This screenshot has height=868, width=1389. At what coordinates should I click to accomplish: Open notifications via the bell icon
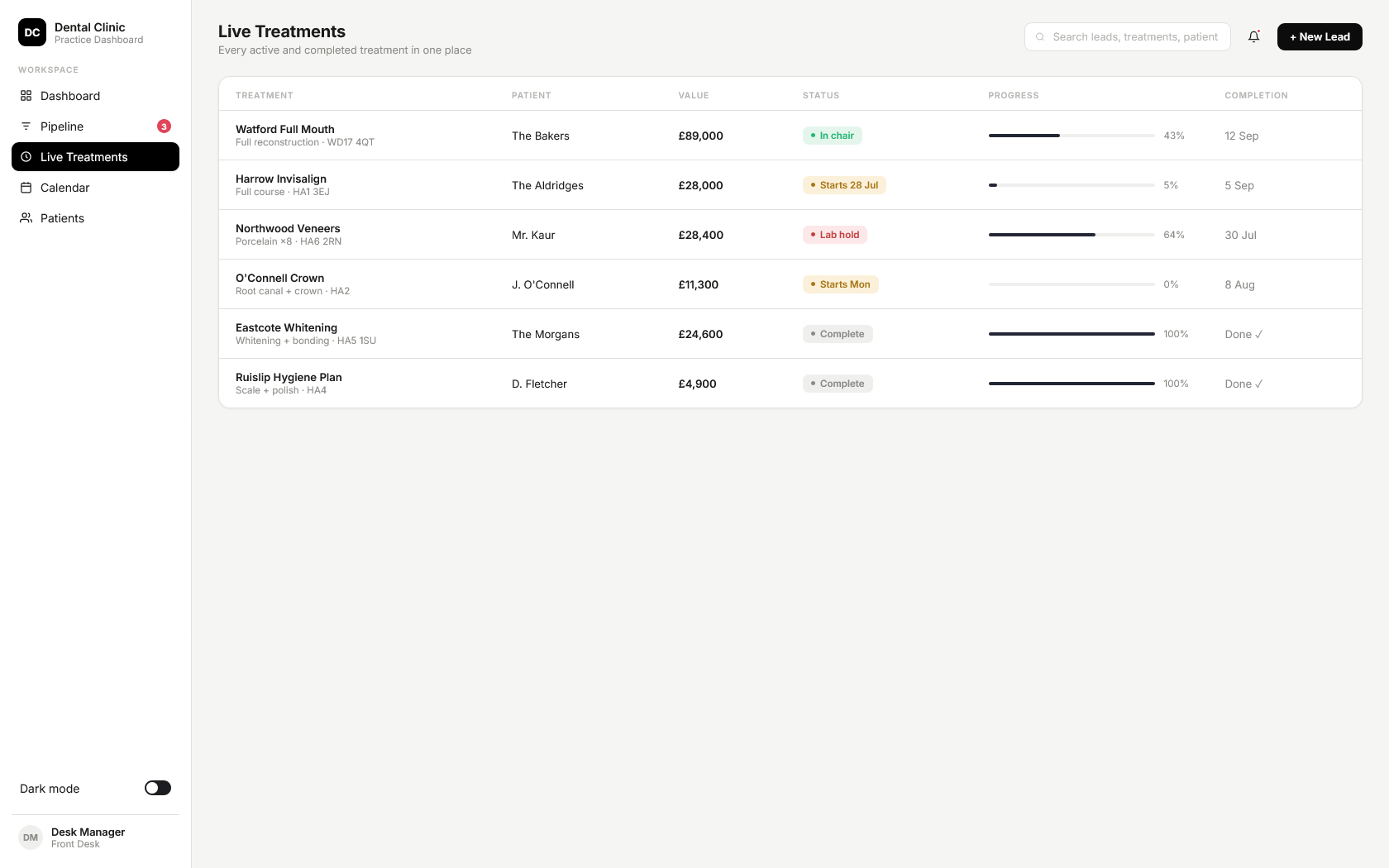click(1254, 36)
